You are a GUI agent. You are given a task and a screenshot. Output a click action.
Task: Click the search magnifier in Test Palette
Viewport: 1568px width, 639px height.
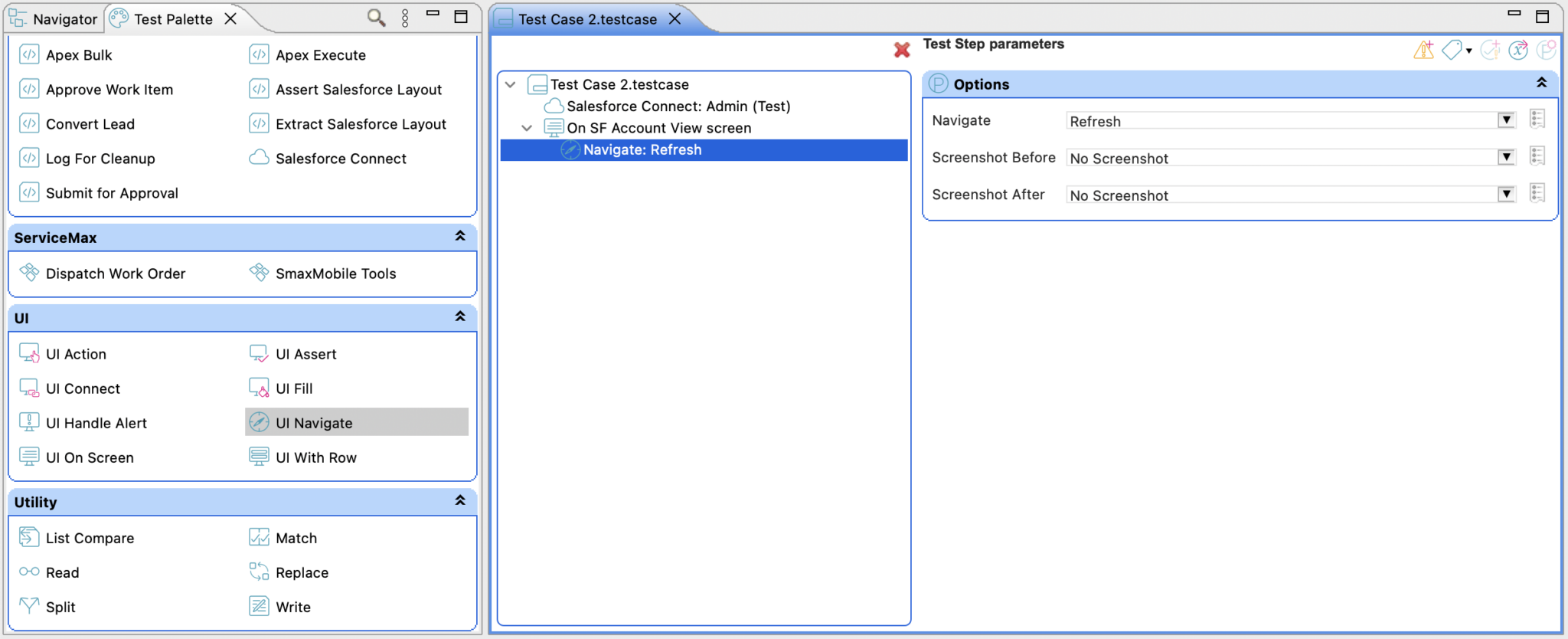tap(376, 18)
